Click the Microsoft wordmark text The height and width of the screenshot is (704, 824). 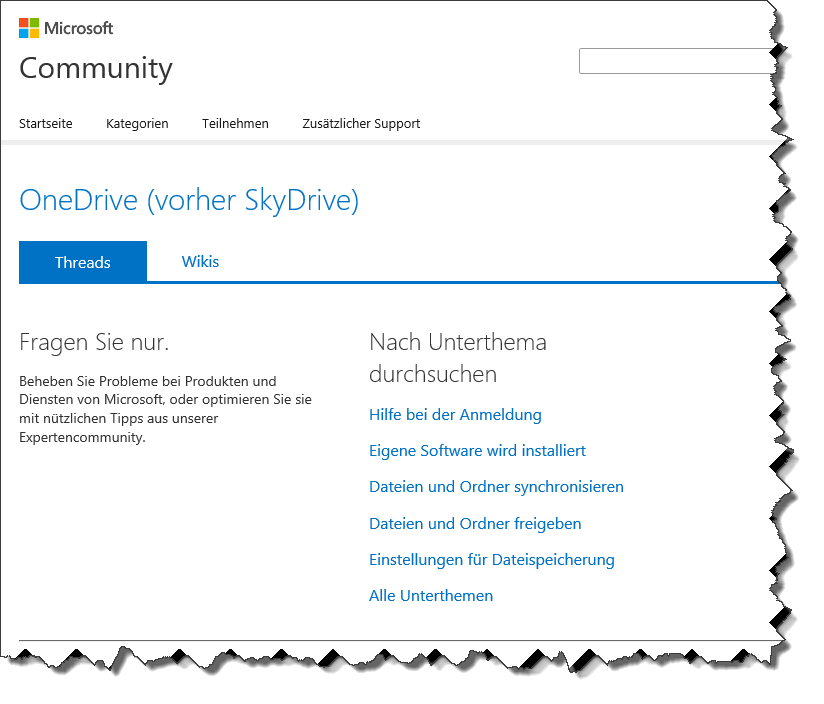tap(78, 28)
